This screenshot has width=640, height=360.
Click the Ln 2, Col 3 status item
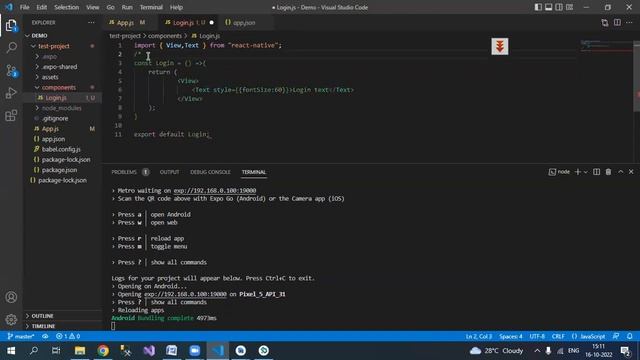pyautogui.click(x=478, y=336)
